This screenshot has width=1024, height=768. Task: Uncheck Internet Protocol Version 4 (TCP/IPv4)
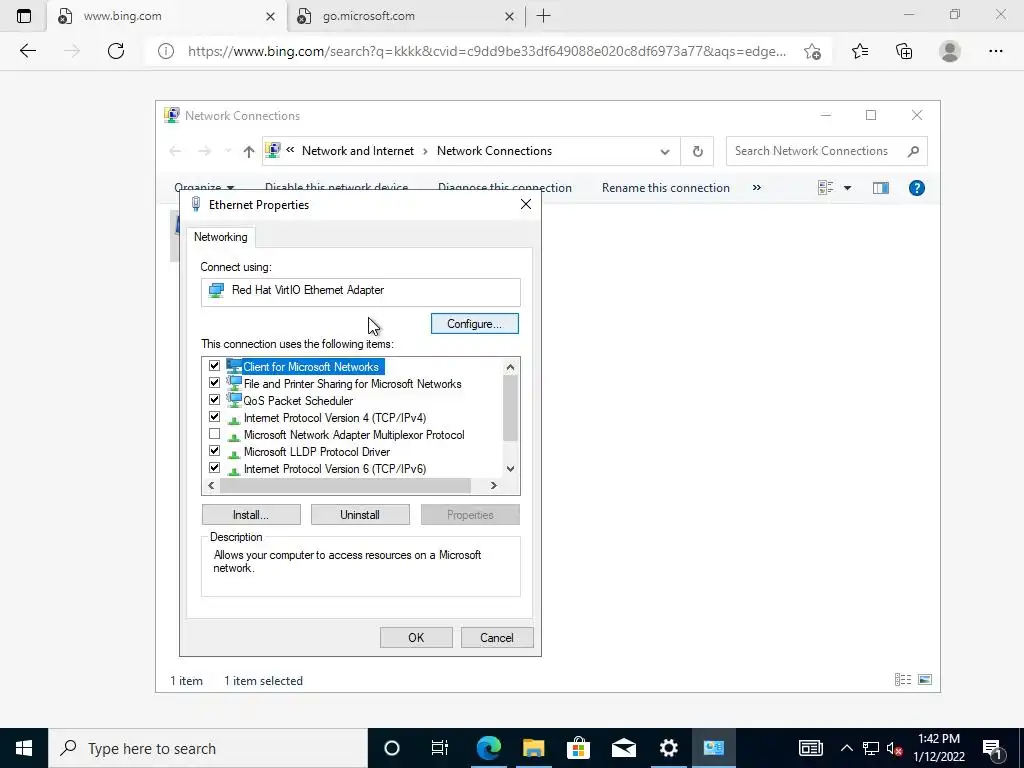[x=214, y=417]
